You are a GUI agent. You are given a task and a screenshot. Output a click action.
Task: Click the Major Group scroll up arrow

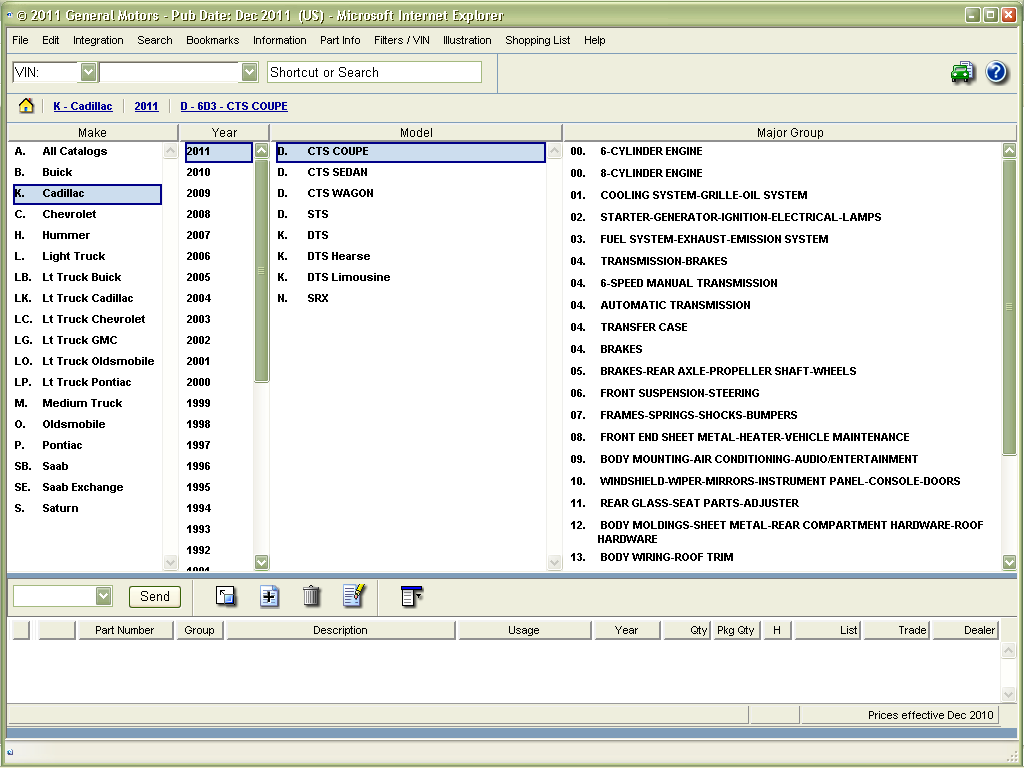pyautogui.click(x=1009, y=150)
